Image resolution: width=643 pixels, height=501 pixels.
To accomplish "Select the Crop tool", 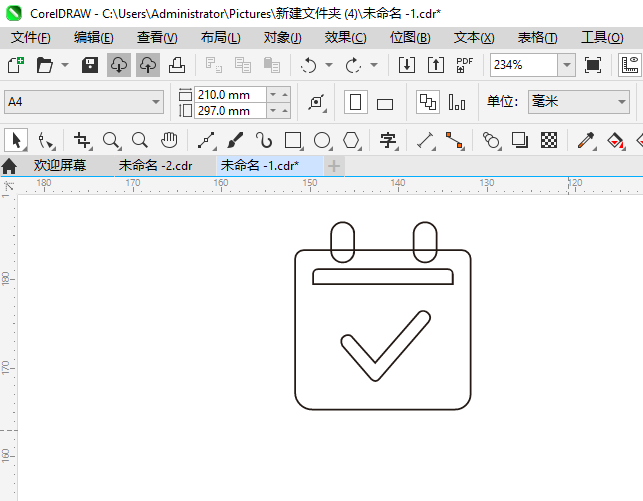I will click(x=82, y=141).
